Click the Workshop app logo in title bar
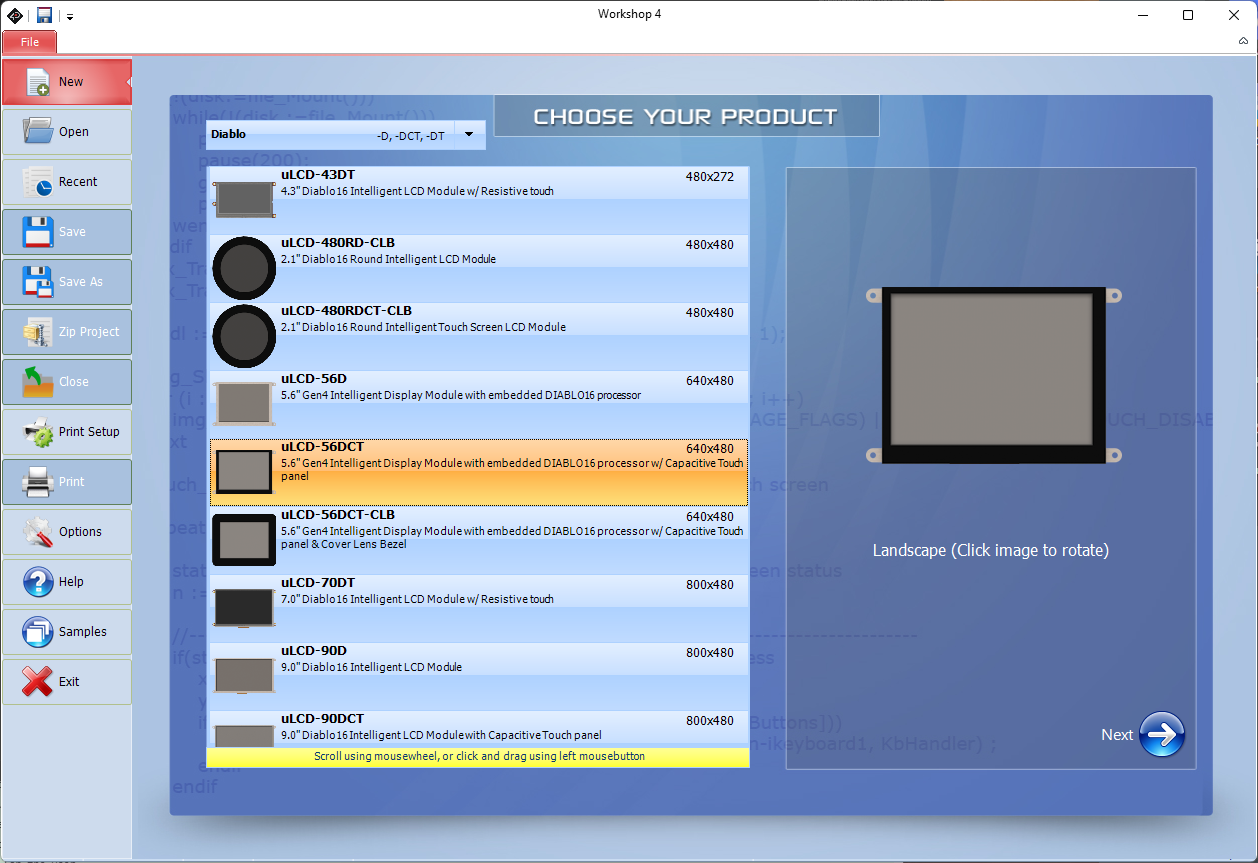The height and width of the screenshot is (863, 1258). (15, 15)
